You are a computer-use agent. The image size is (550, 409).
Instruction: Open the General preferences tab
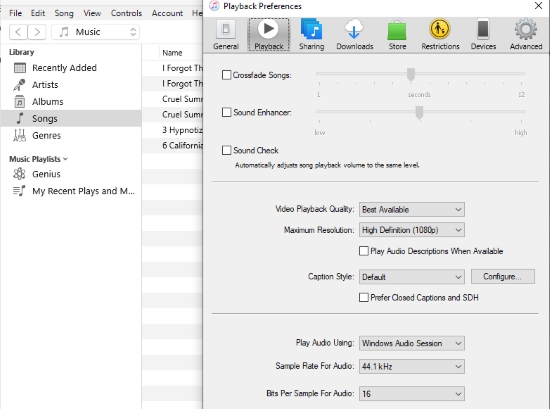coord(226,34)
